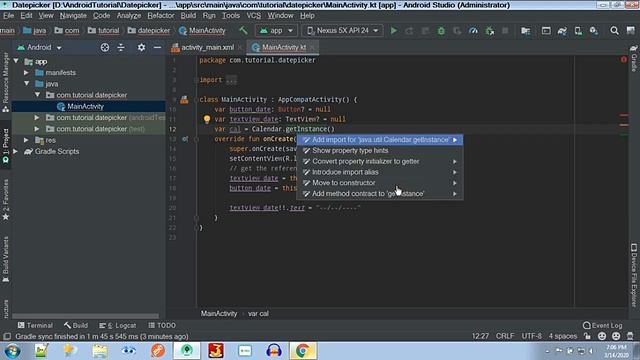Click the override gutter icon near onCreate

[x=185, y=139]
